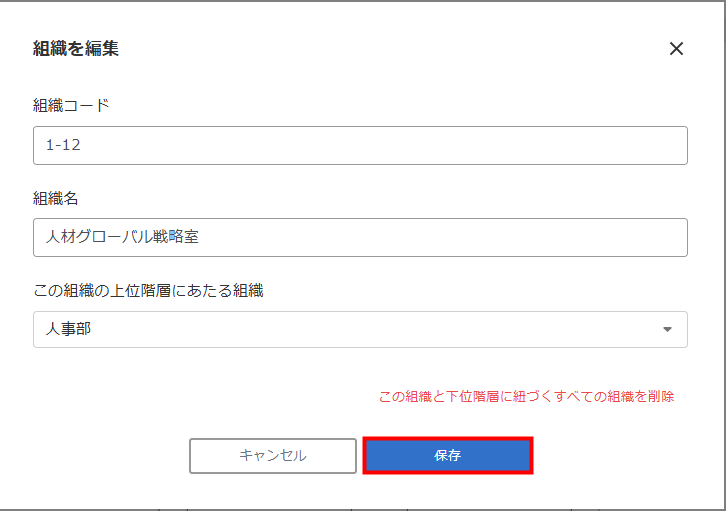Click the キャンセル button
Viewport: 726px width, 511px height.
click(273, 456)
